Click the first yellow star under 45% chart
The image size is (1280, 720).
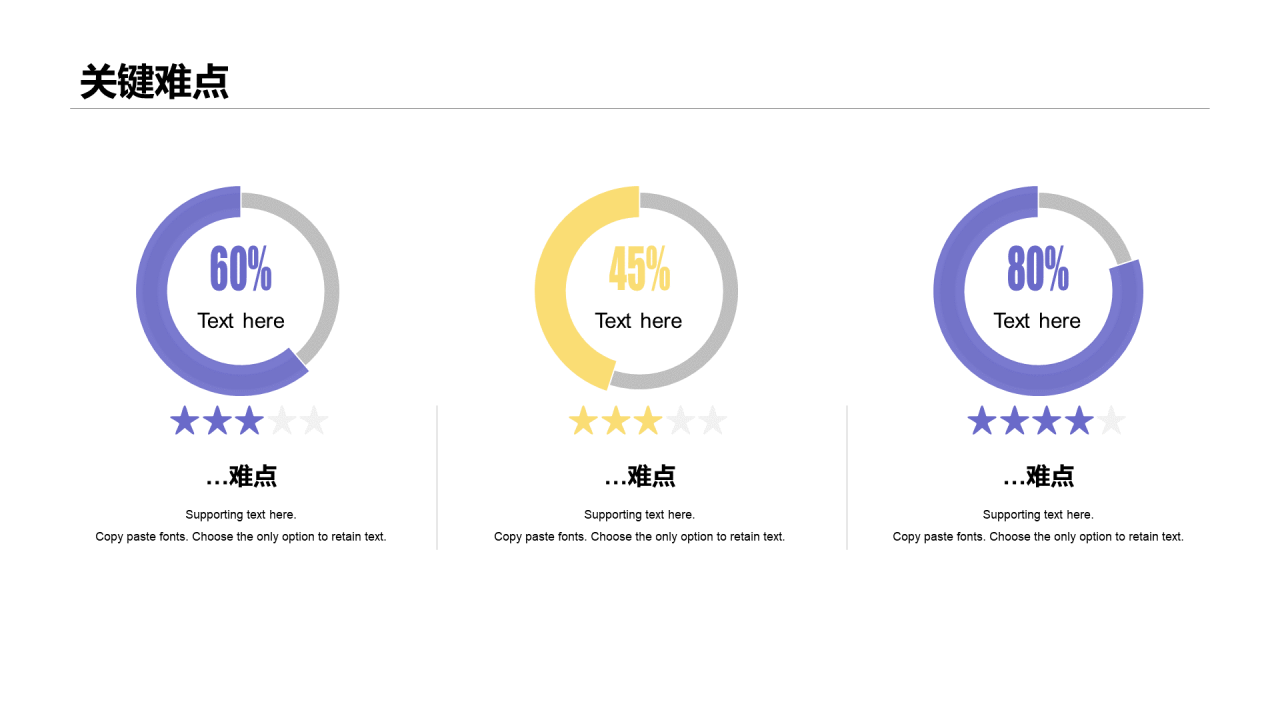tap(583, 421)
